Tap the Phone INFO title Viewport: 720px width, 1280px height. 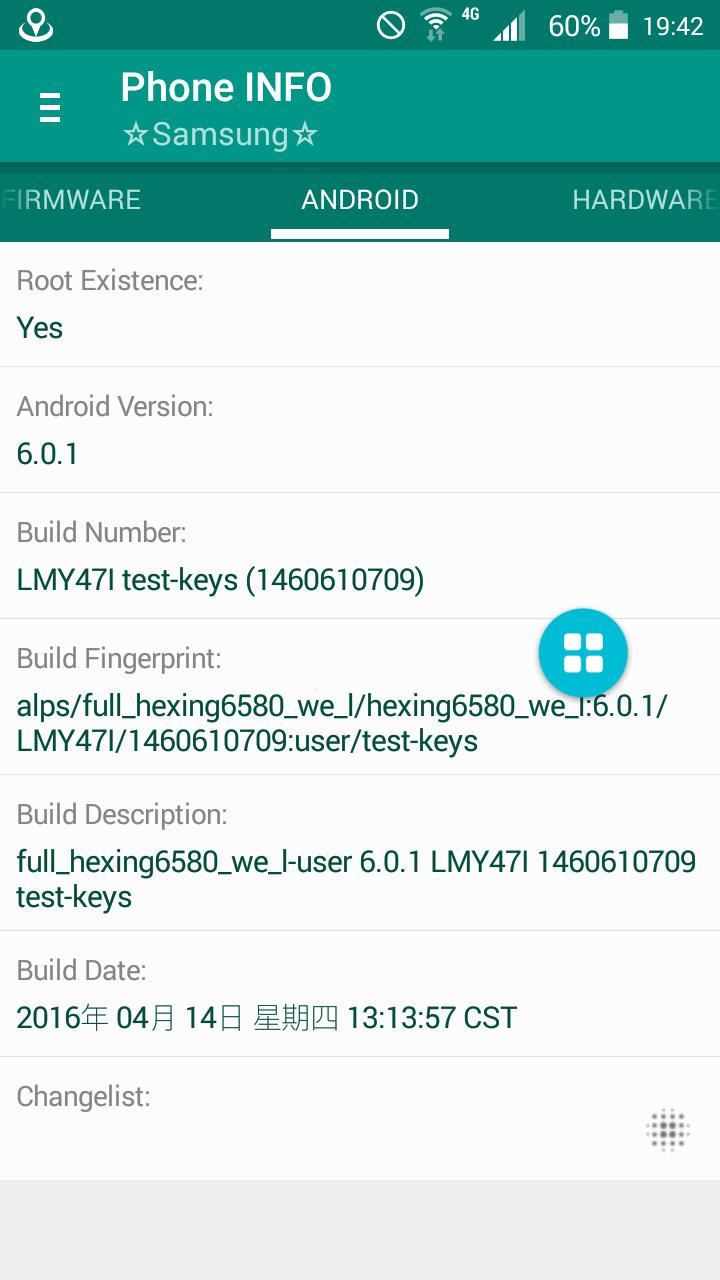[226, 88]
